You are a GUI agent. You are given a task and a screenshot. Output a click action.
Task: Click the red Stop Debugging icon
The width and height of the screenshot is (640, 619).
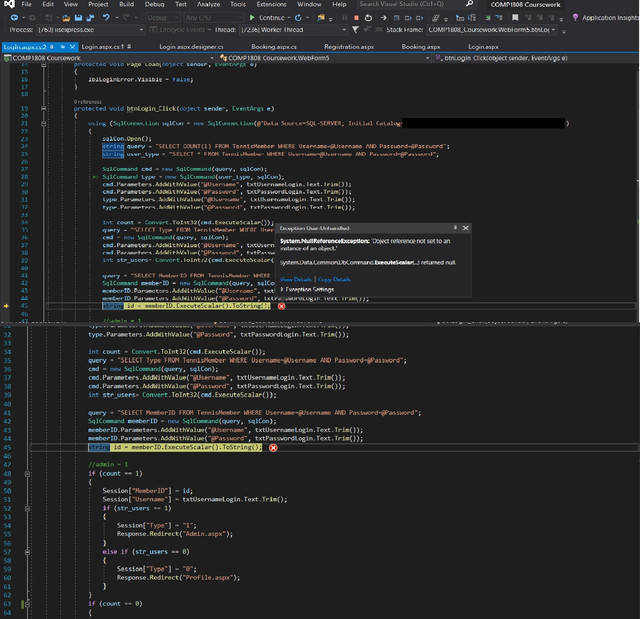(356, 18)
